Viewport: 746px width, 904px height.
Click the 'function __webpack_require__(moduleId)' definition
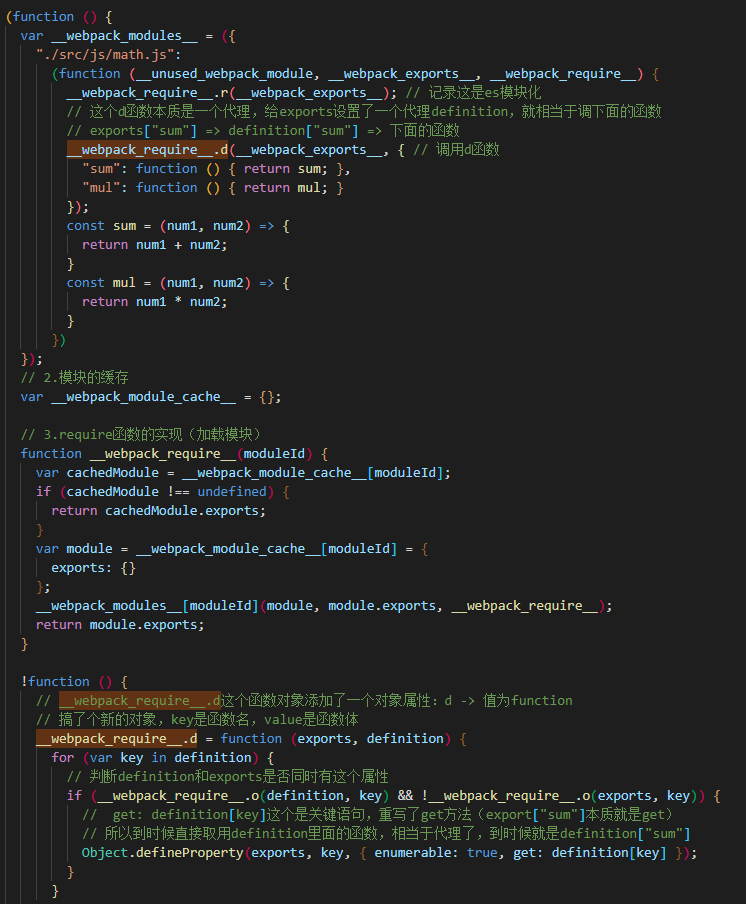coord(166,454)
